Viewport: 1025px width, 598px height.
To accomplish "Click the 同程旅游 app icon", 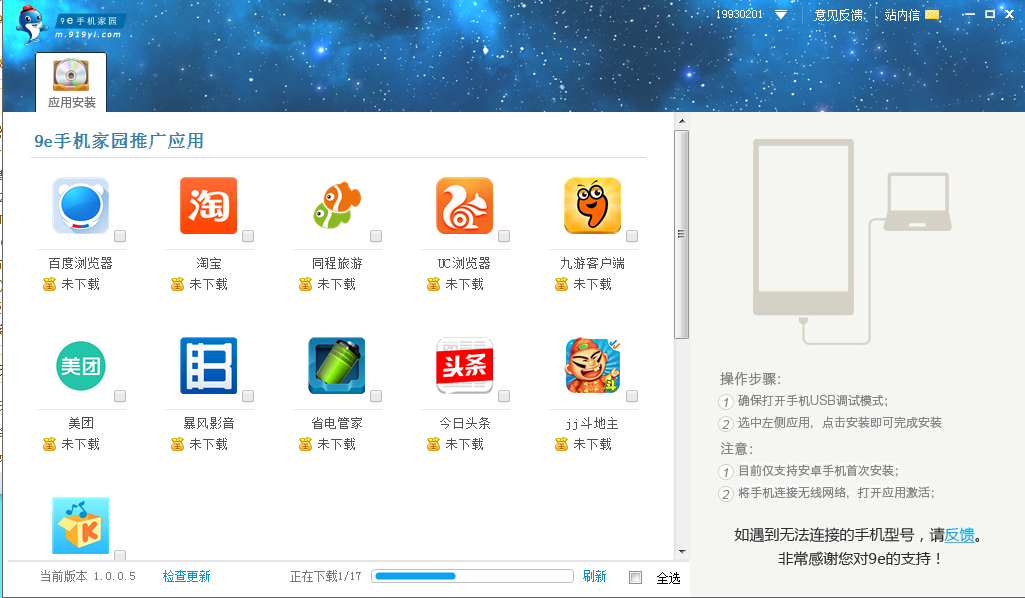I will click(x=337, y=206).
